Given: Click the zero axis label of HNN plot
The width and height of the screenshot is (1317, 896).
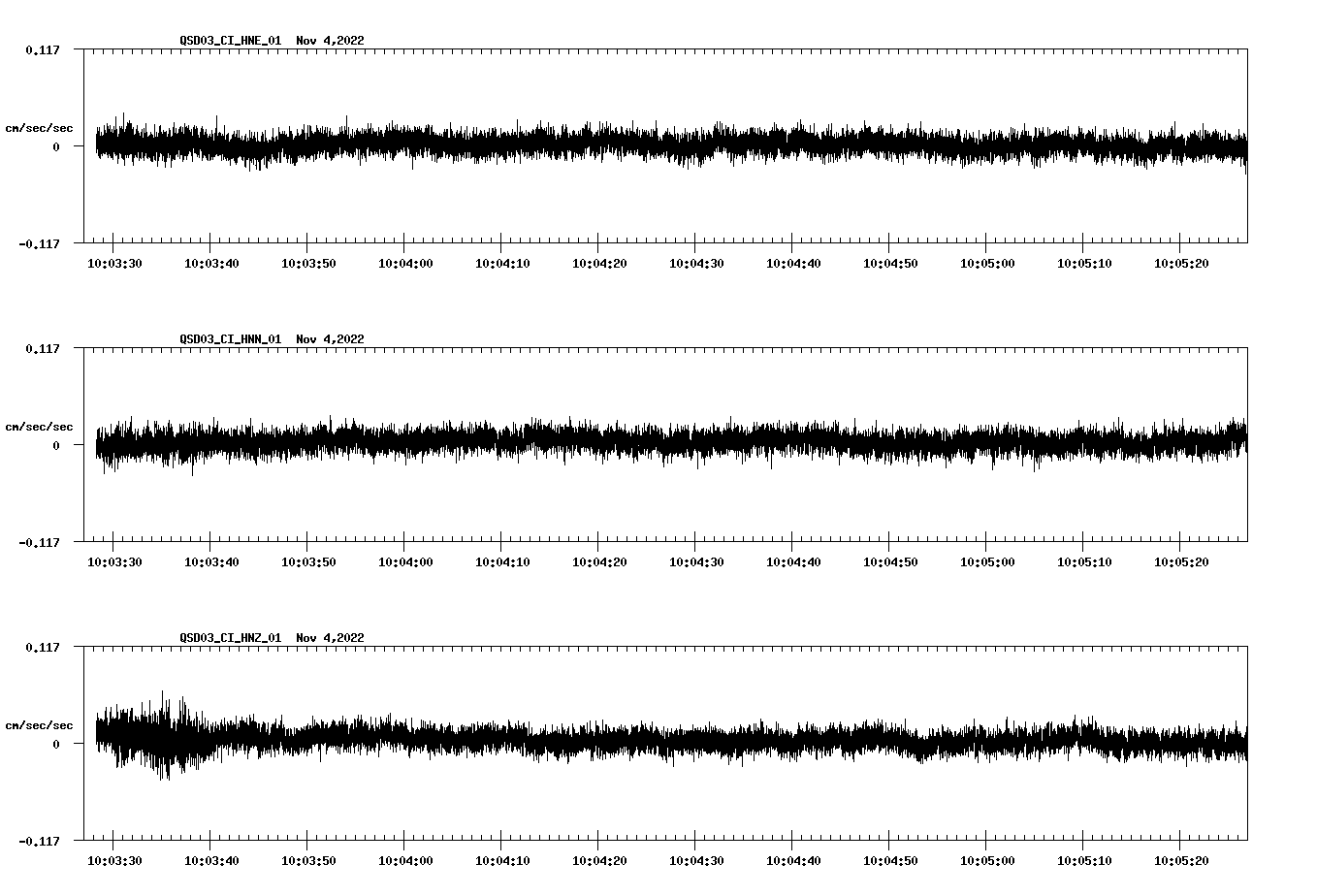Looking at the screenshot, I should [x=56, y=445].
